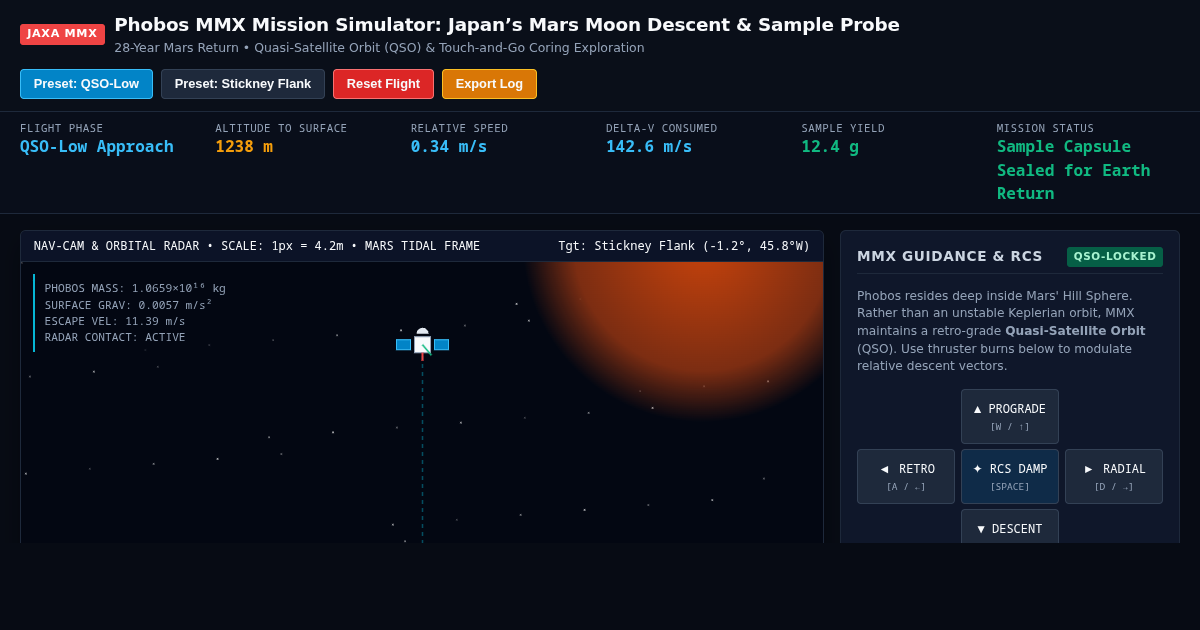Trigger the Descent burn button

tap(1010, 527)
